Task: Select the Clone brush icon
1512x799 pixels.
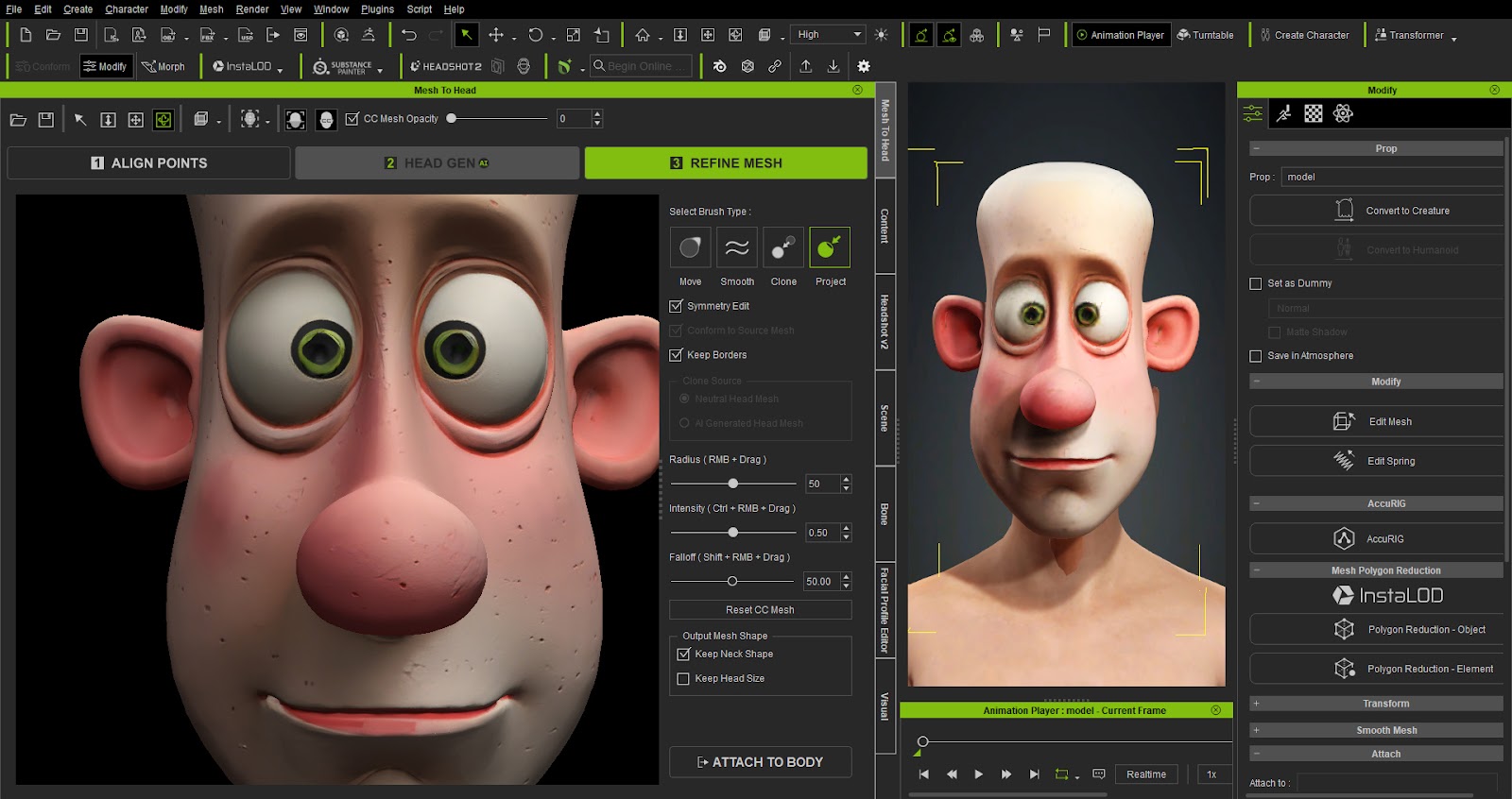Action: tap(783, 247)
